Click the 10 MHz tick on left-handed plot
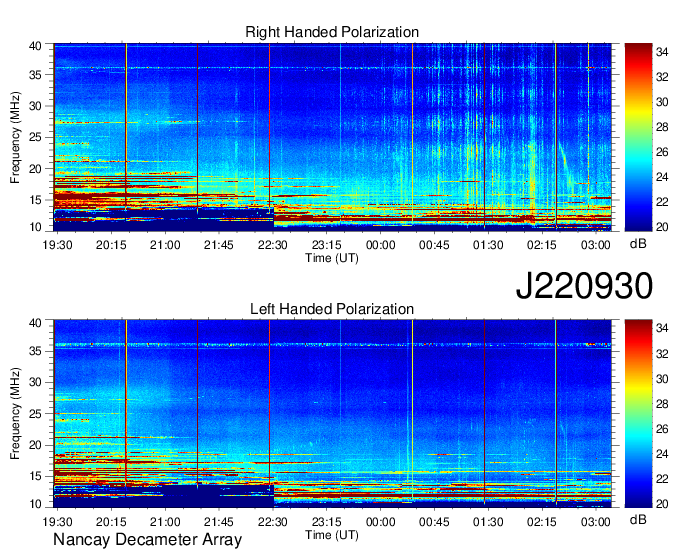The width and height of the screenshot is (680, 552). tap(35, 504)
